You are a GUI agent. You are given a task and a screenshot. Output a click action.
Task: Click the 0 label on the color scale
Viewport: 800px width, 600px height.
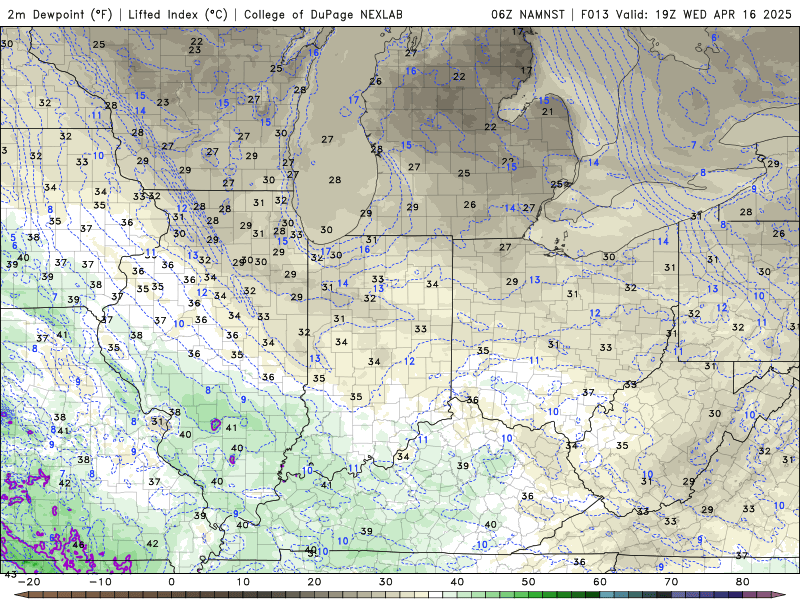(x=171, y=582)
